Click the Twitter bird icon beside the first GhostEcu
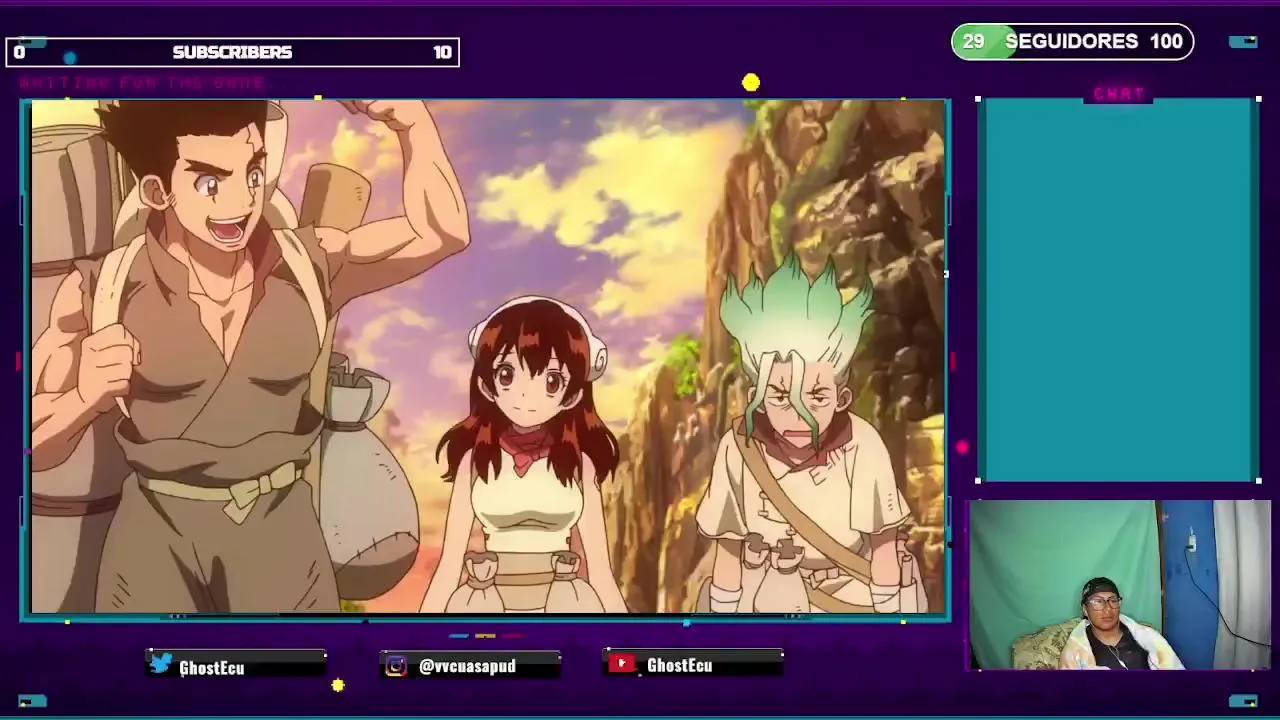The height and width of the screenshot is (720, 1280). [x=160, y=665]
